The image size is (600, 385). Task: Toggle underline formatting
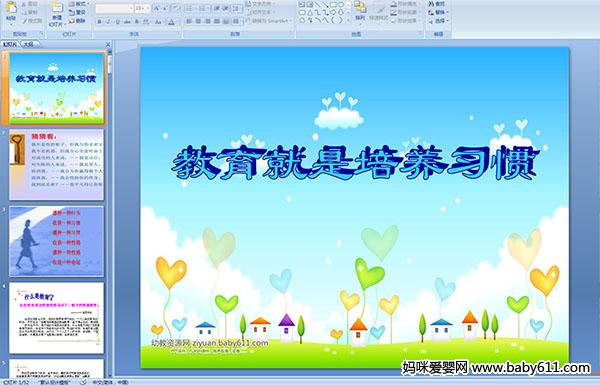(117, 22)
